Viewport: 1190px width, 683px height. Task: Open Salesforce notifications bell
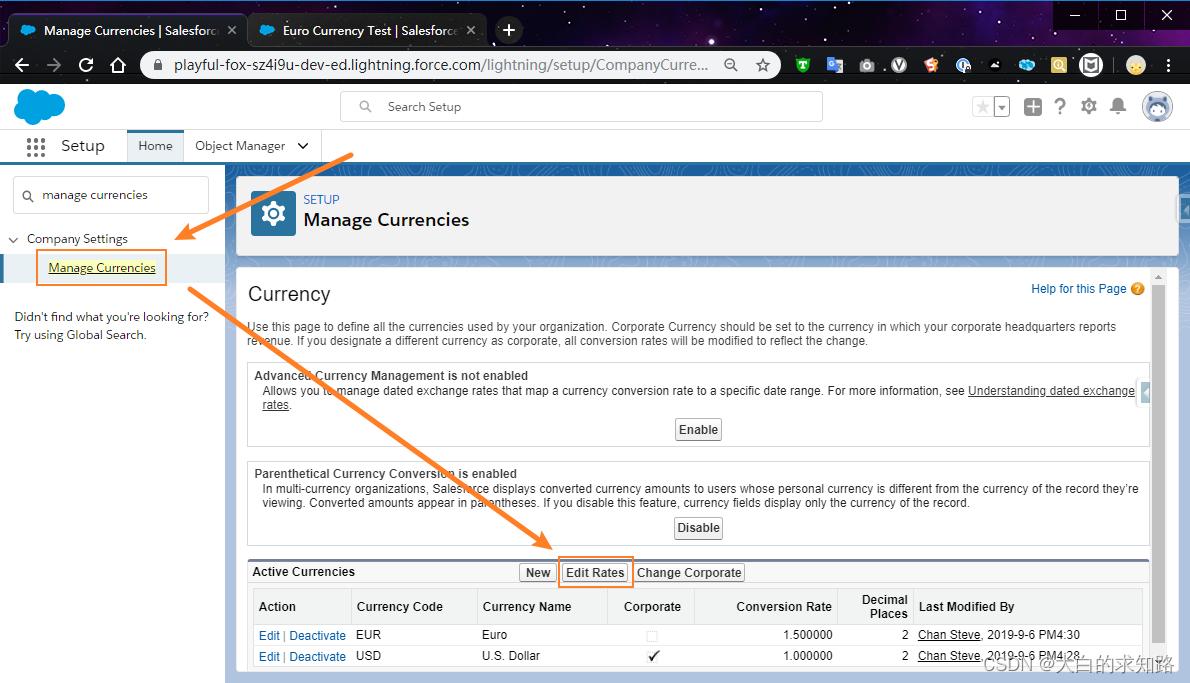pyautogui.click(x=1118, y=106)
